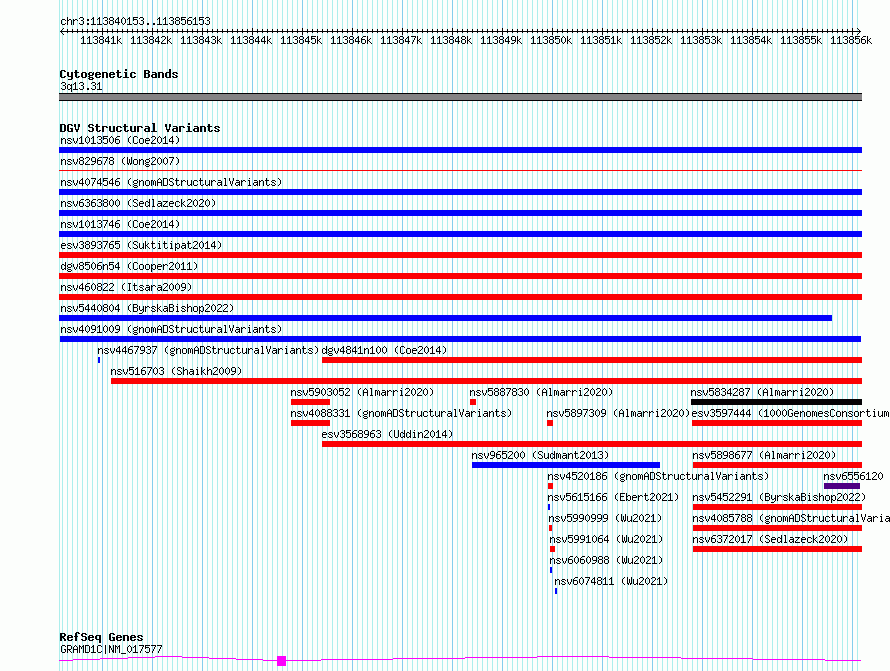Click the black nsv5834287 variant bar
This screenshot has height=671, width=890.
[x=776, y=402]
